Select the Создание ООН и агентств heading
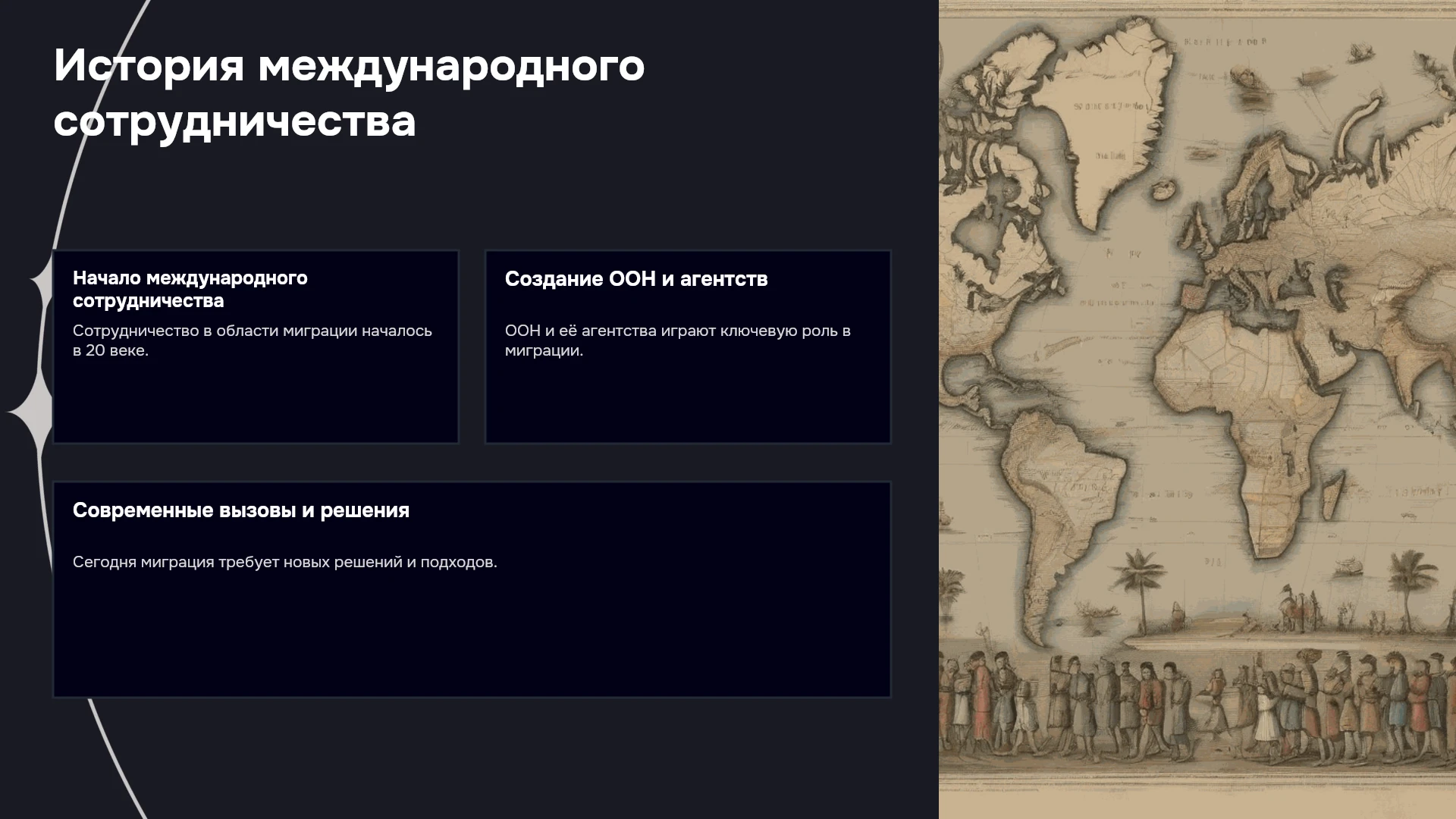1456x819 pixels. (636, 279)
